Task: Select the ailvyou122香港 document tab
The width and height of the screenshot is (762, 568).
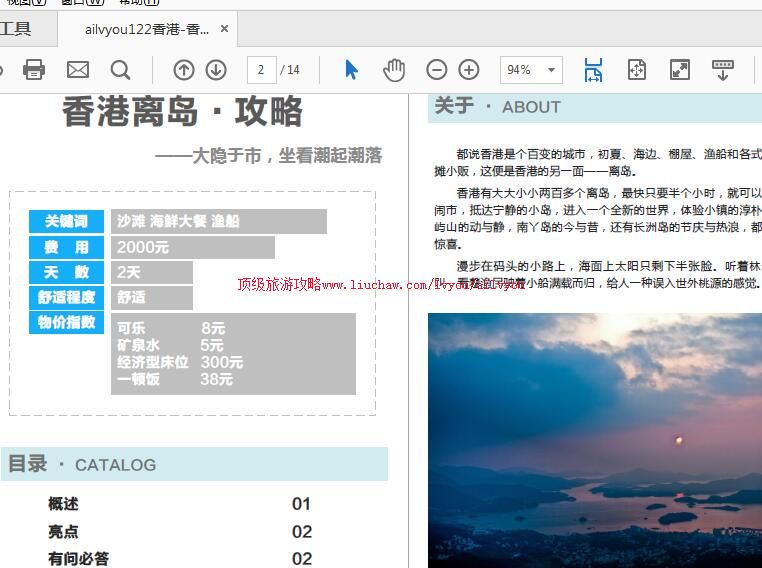Action: tap(146, 29)
